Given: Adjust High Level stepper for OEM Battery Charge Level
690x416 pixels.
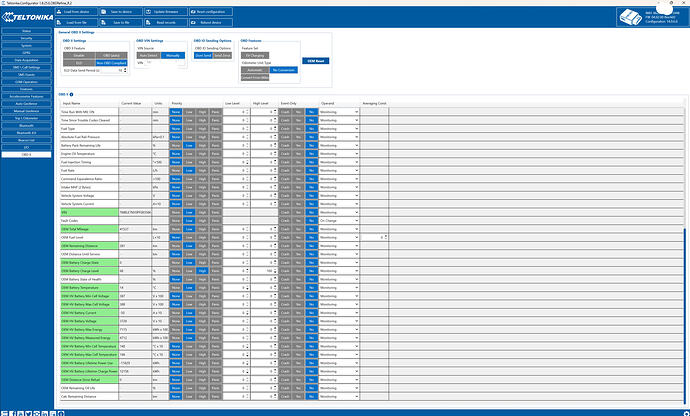Looking at the screenshot, I should point(275,271).
